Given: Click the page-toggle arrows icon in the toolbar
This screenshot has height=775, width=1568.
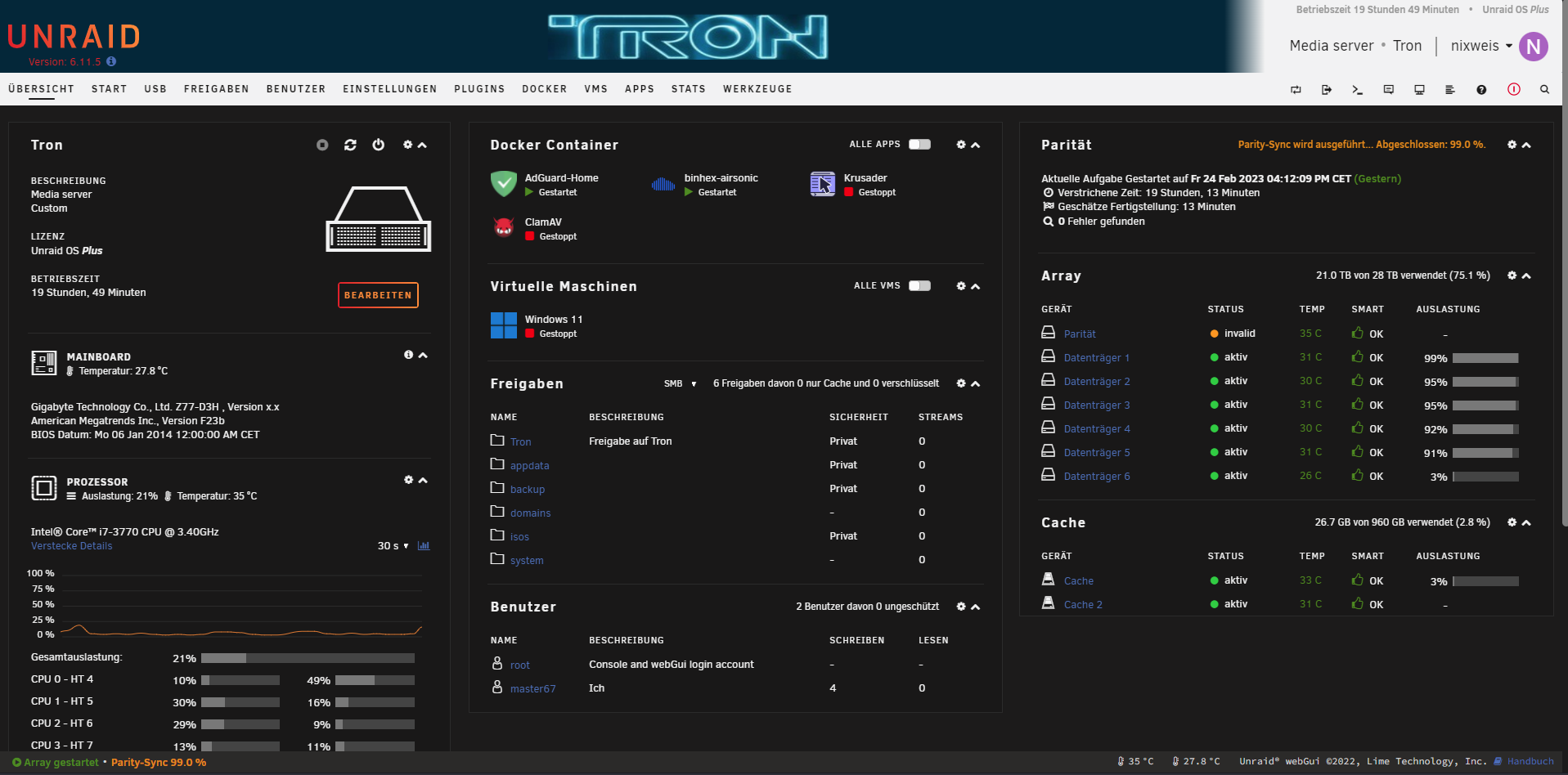Looking at the screenshot, I should pyautogui.click(x=1296, y=90).
